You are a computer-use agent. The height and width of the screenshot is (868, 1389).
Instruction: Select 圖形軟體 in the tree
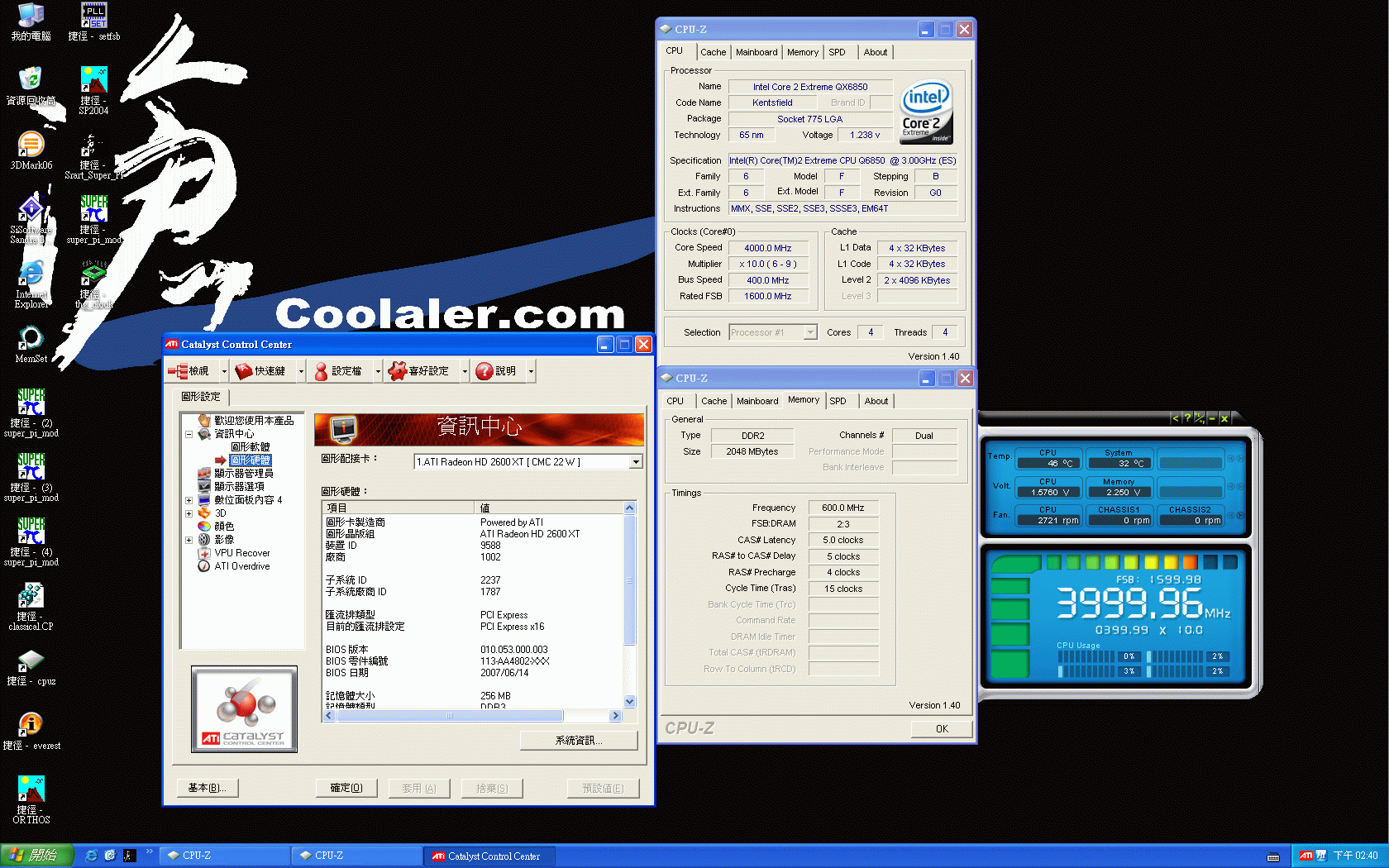[251, 447]
